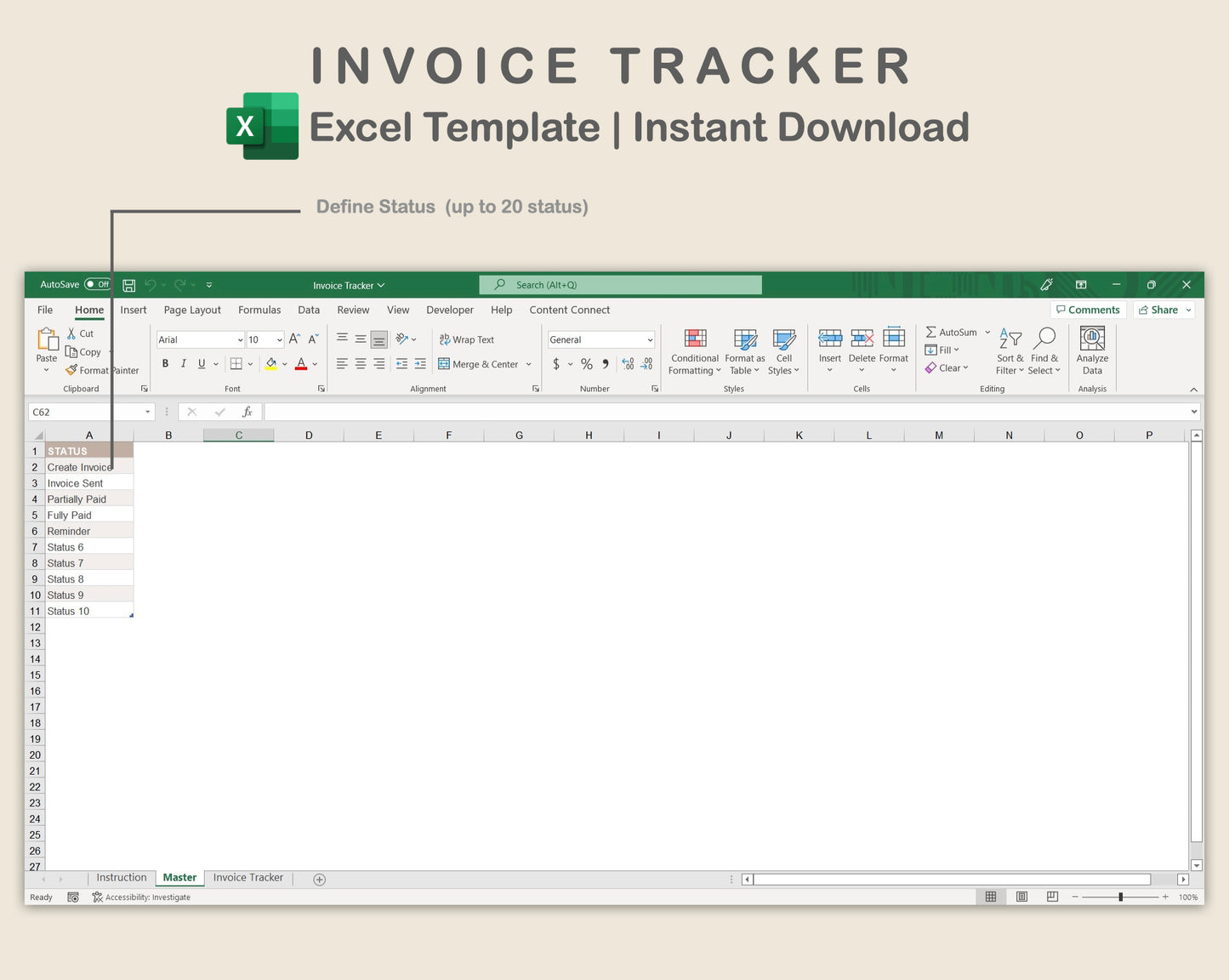Toggle Italic formatting
The width and height of the screenshot is (1229, 980).
coord(183,364)
